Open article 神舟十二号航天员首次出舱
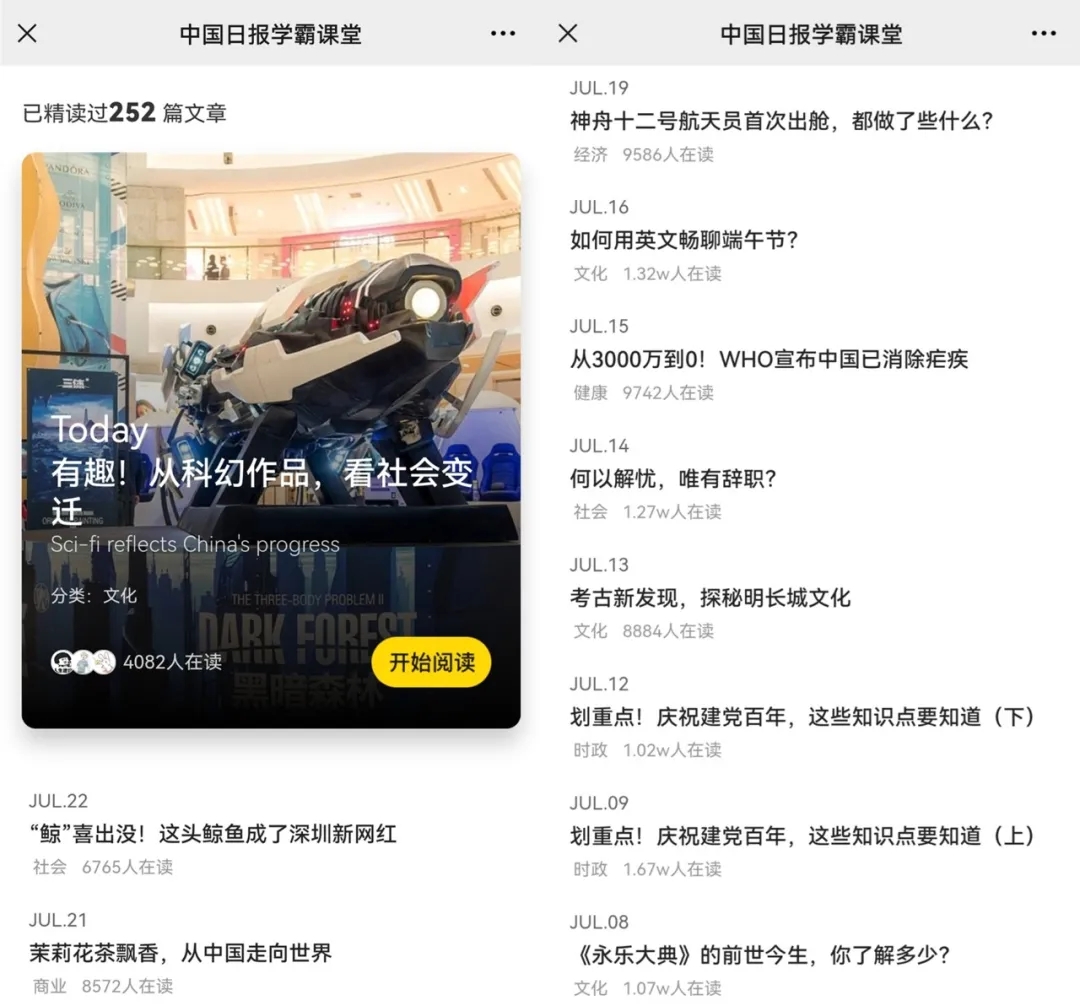1080x1006 pixels. (x=781, y=121)
